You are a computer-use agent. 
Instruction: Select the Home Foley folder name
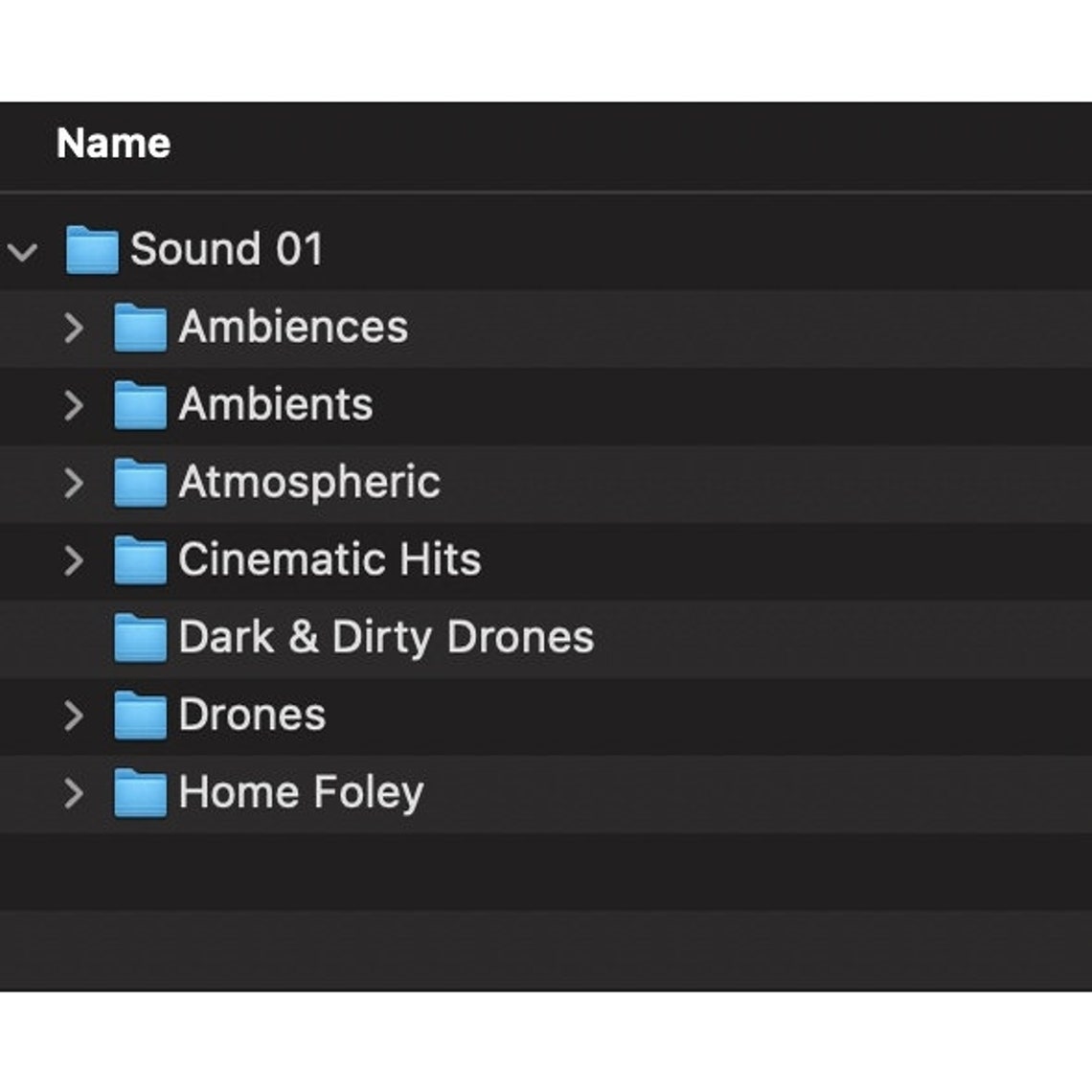[x=303, y=792]
